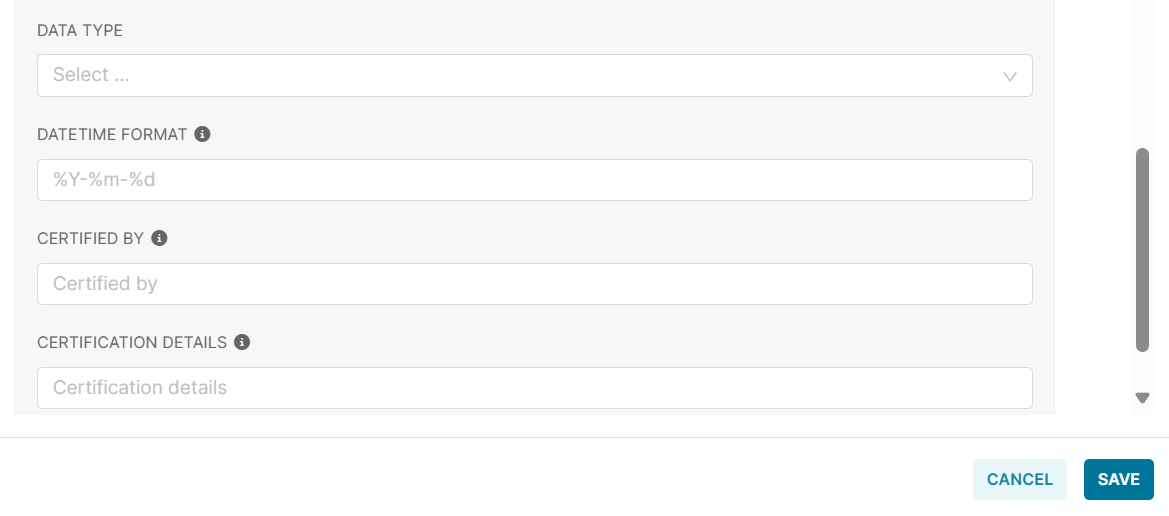The height and width of the screenshot is (516, 1169).
Task: Click the '%Y-%m-%d' placeholder text
Action: [x=104, y=181]
